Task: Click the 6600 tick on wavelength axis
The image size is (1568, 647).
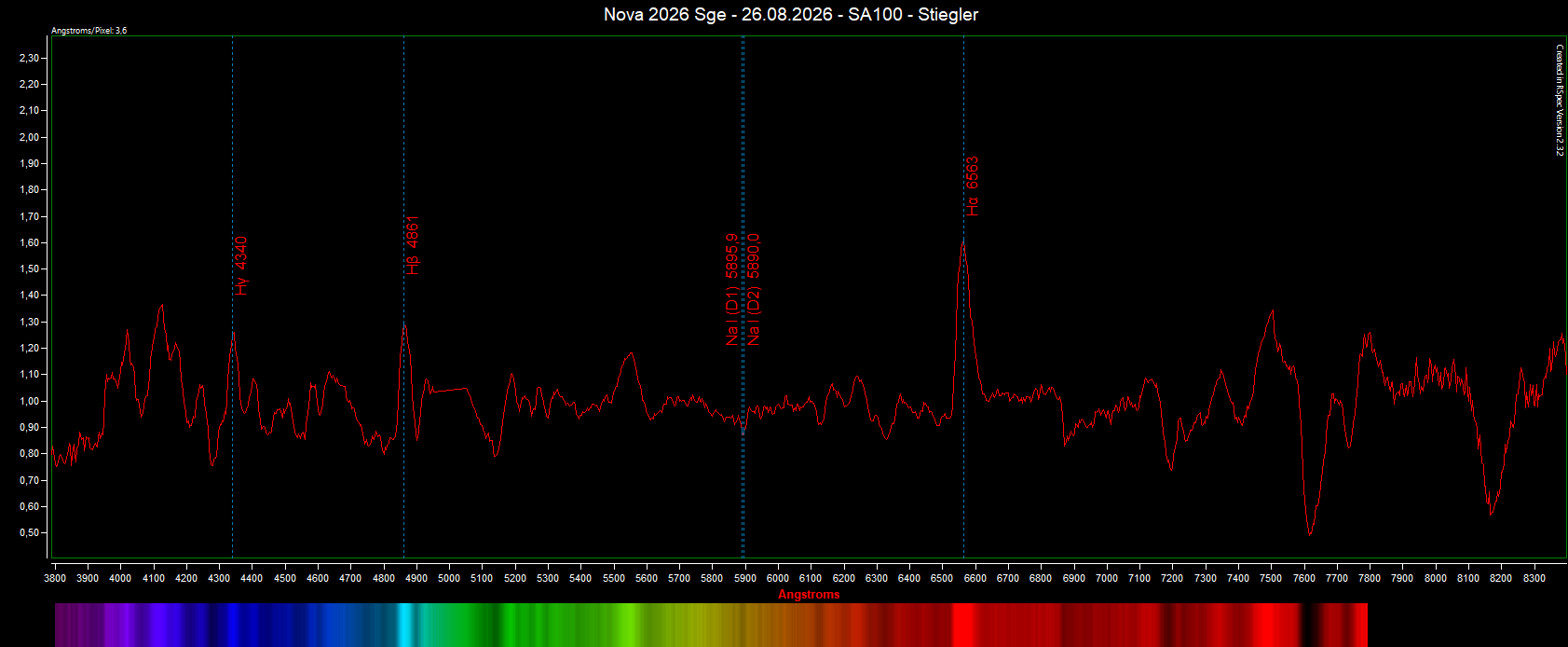Action: 975,578
